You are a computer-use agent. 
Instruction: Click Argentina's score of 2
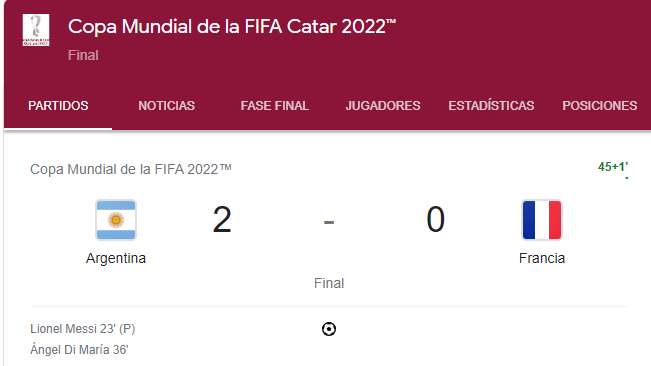[x=222, y=220]
